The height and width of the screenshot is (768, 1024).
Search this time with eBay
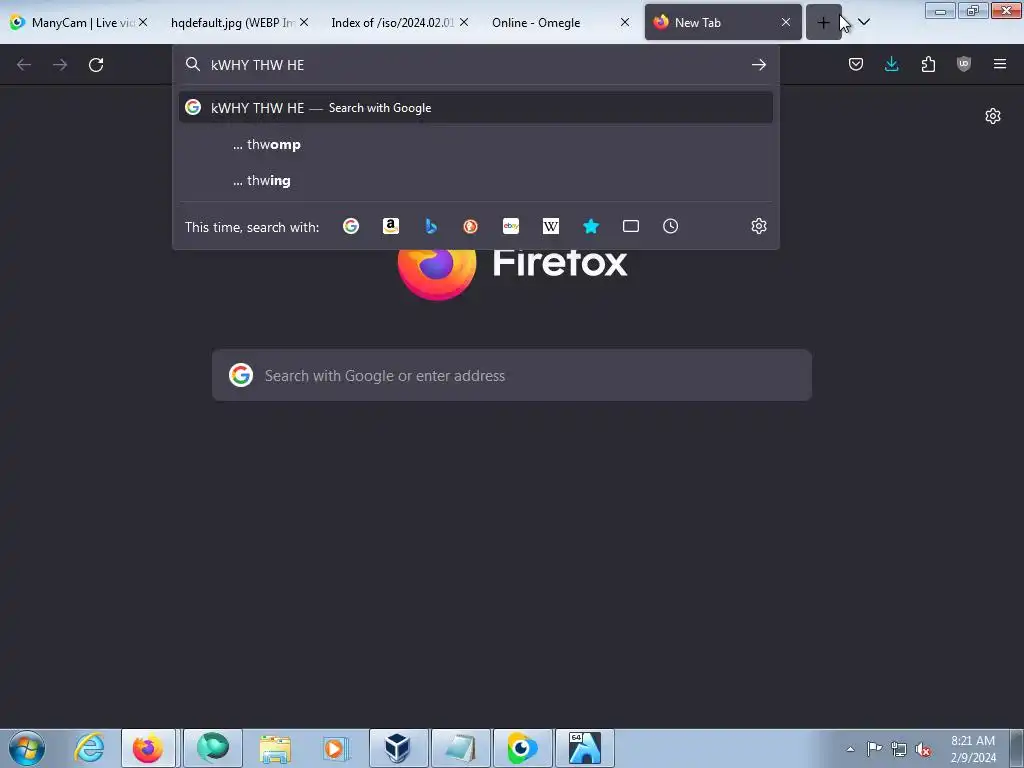(x=511, y=226)
